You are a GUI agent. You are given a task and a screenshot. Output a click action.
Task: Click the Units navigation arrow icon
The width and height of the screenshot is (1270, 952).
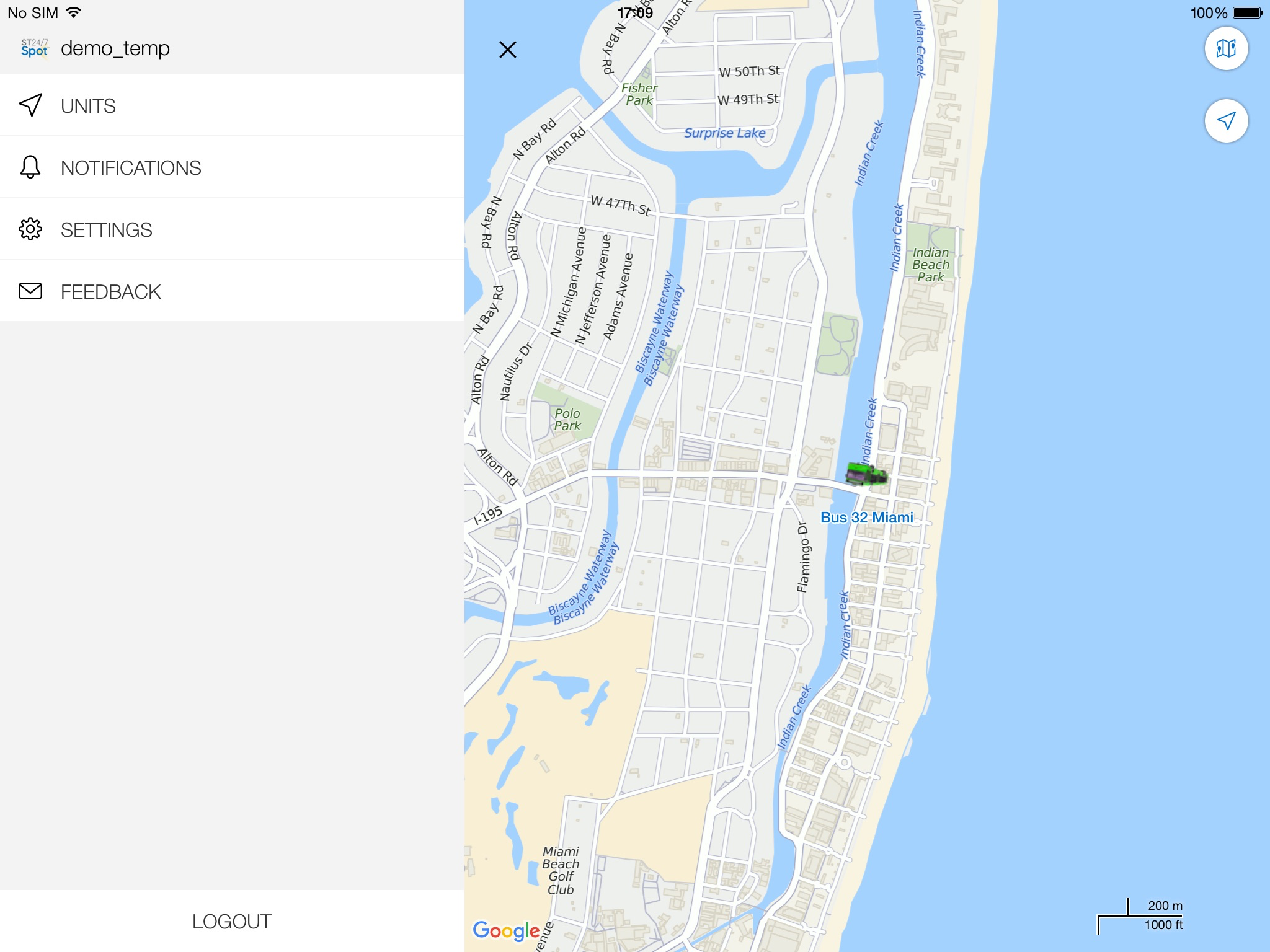[x=30, y=105]
